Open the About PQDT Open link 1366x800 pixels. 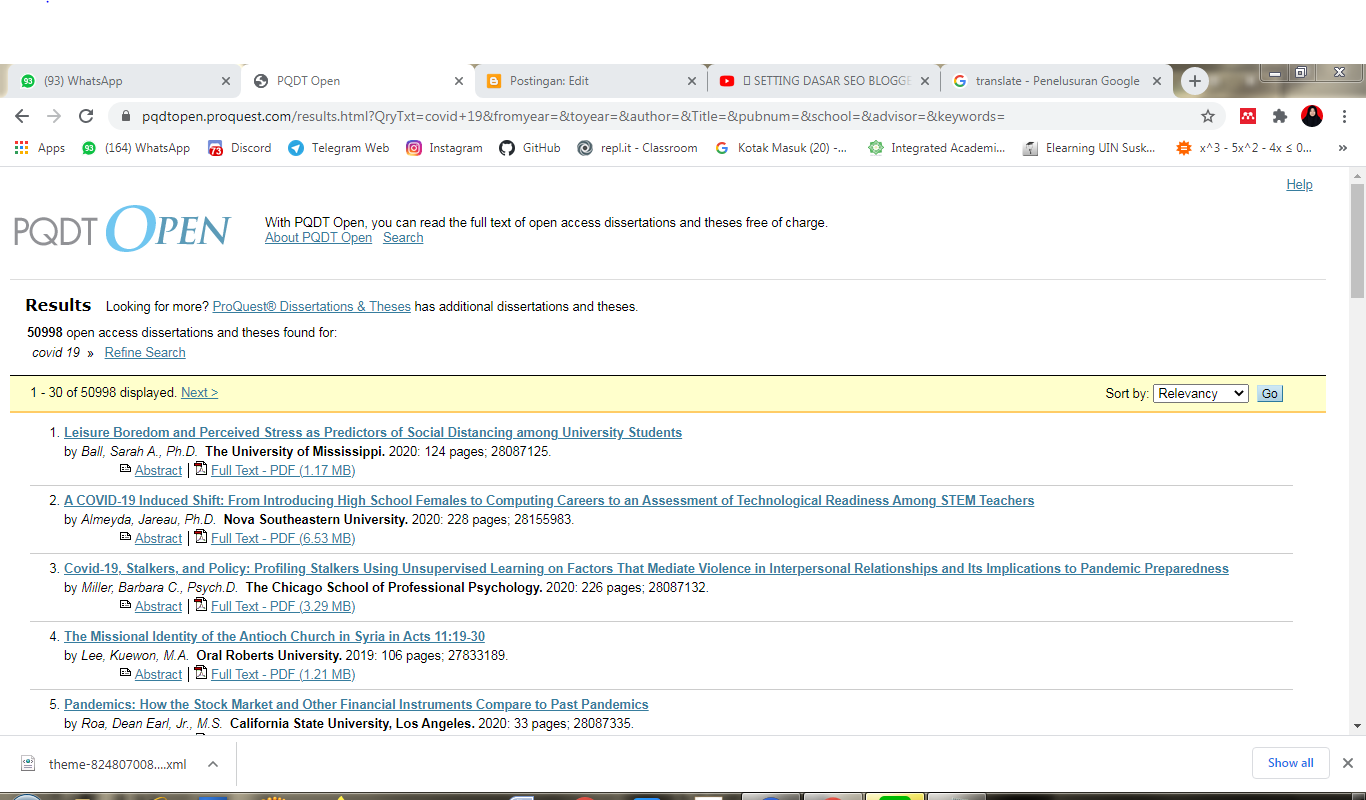[x=318, y=238]
